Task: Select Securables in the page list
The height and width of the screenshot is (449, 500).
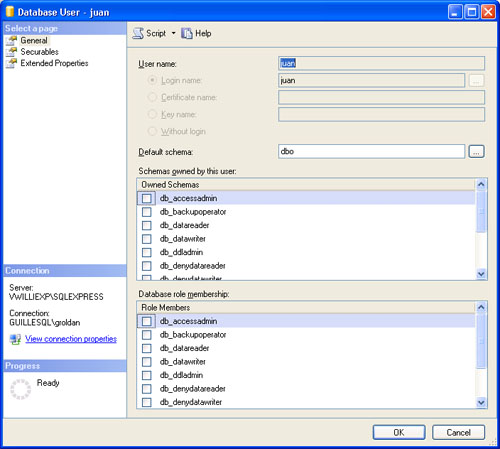Action: (x=39, y=52)
